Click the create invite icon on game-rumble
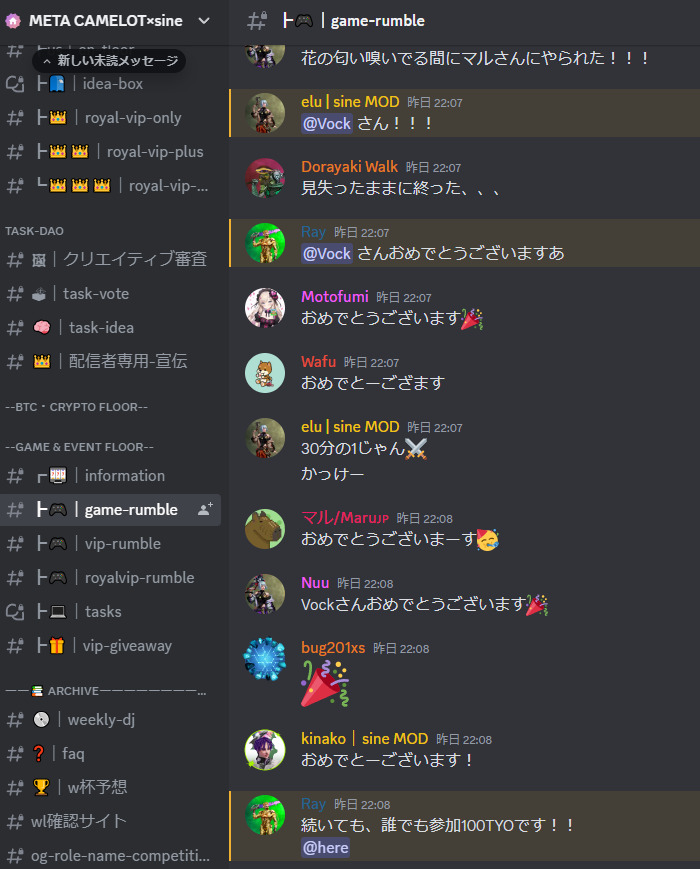700x869 pixels. [205, 509]
